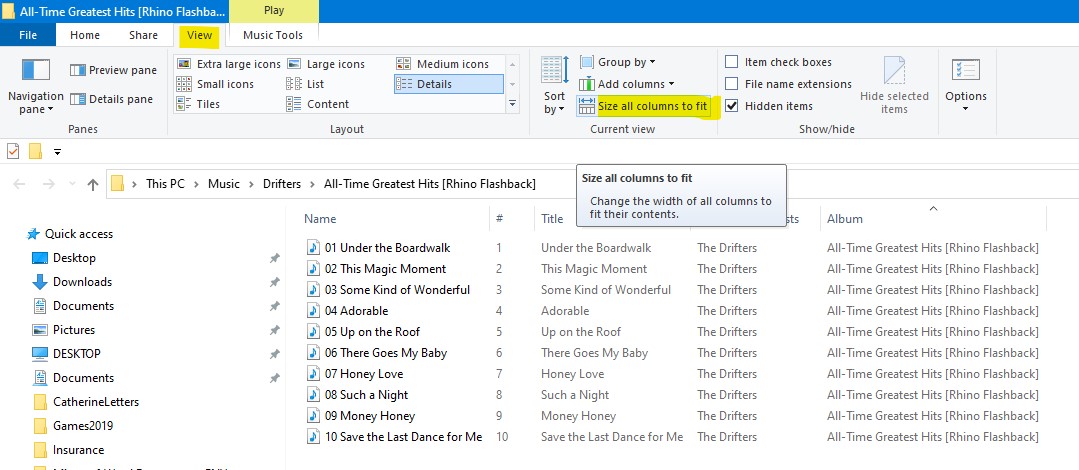The height and width of the screenshot is (470, 1079).
Task: Go forward with the Forward arrow
Action: tap(48, 184)
